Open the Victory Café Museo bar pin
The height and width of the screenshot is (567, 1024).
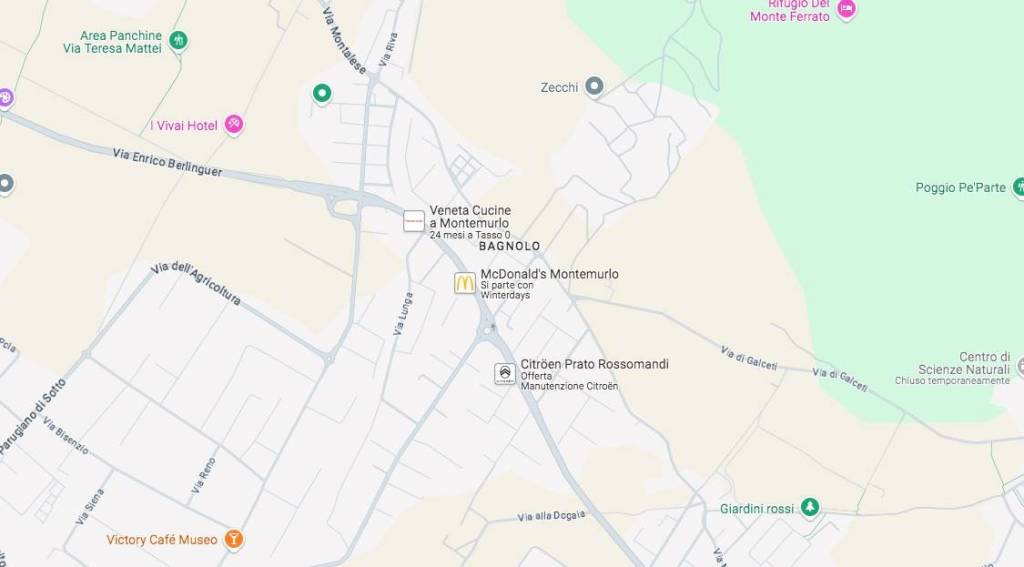click(234, 540)
